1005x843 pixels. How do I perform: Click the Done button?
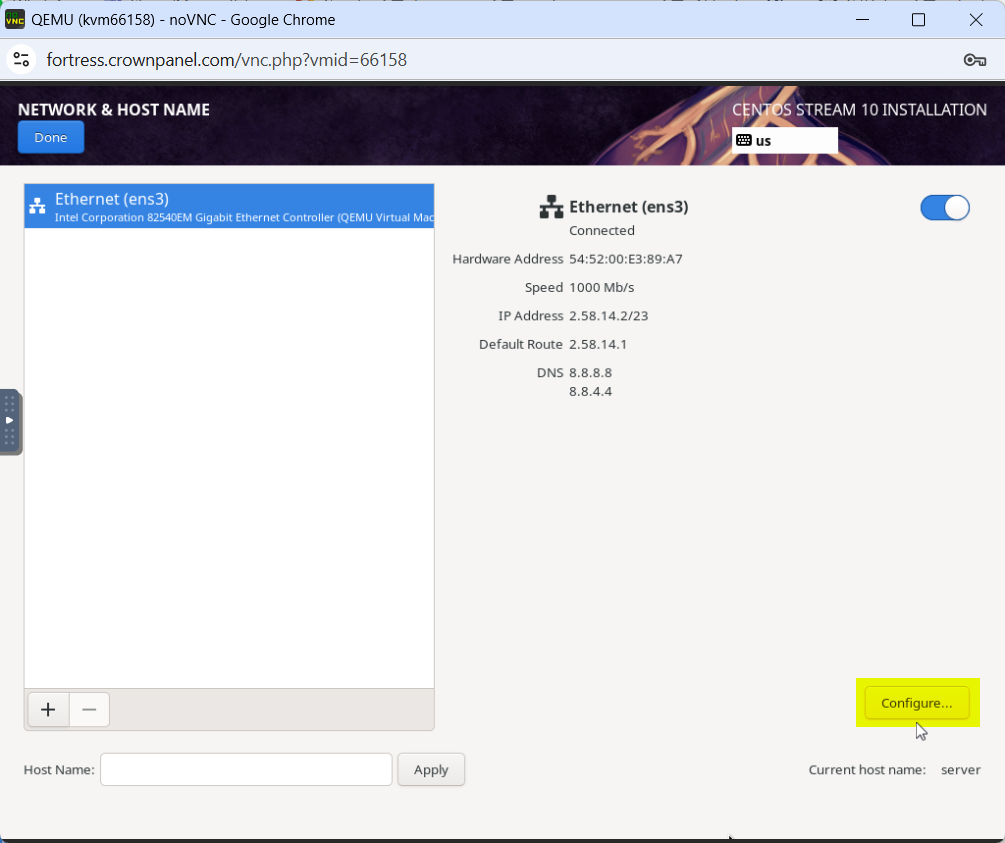coord(51,137)
